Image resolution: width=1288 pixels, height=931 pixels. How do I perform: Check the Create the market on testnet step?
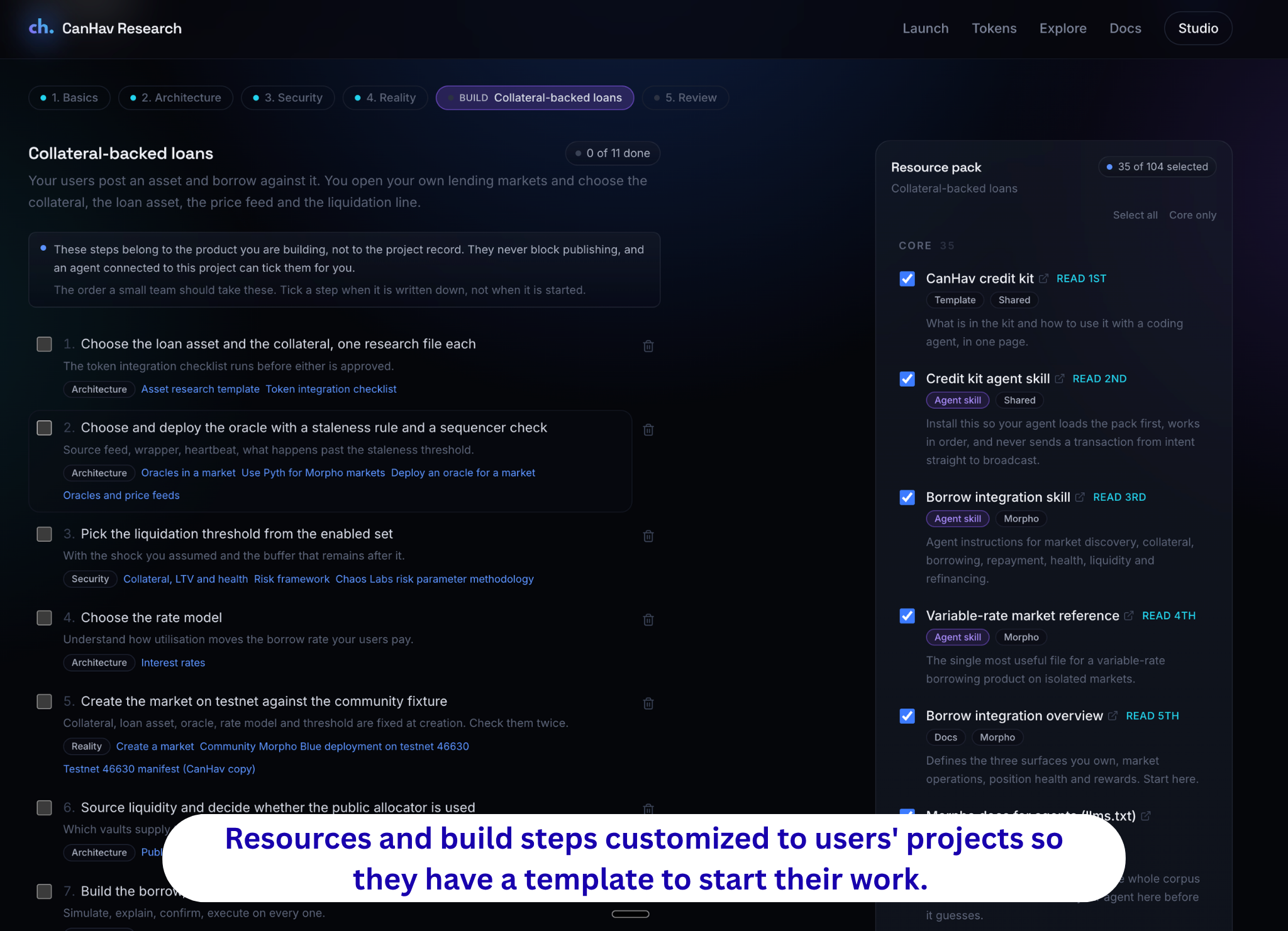point(44,701)
